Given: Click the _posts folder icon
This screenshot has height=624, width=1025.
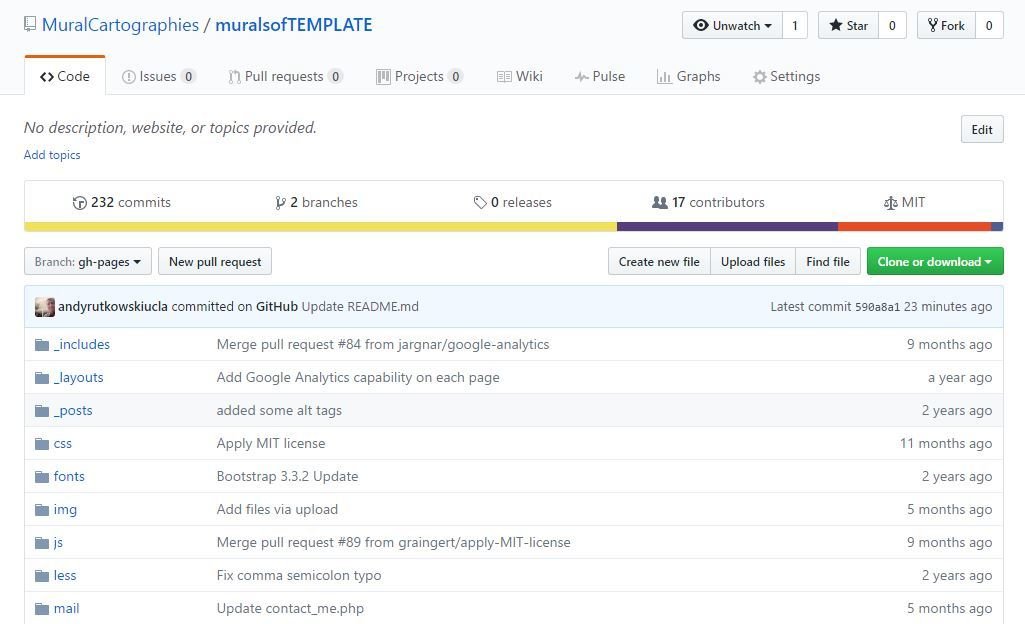Looking at the screenshot, I should coord(42,411).
